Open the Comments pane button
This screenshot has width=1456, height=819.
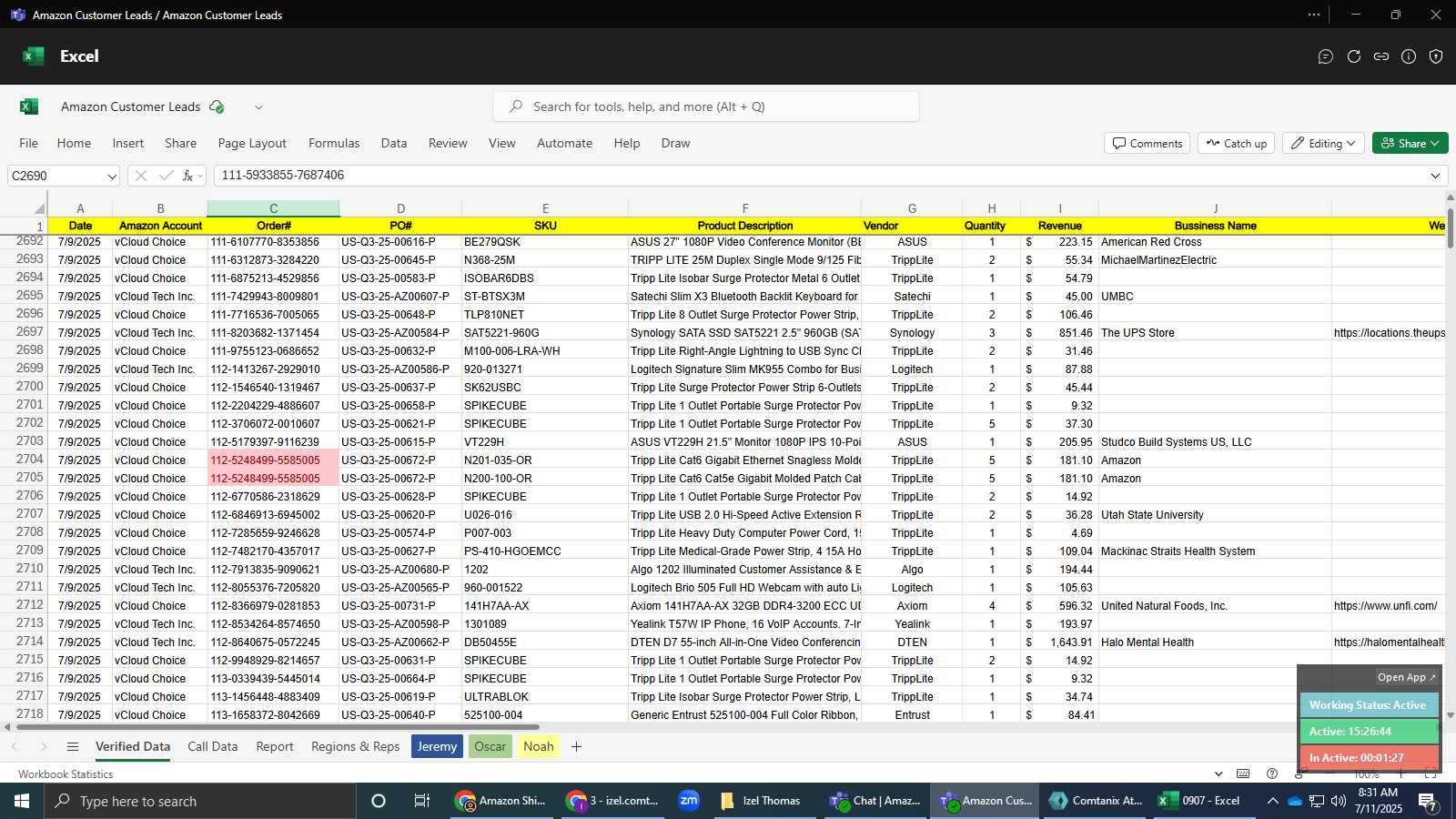[1147, 143]
